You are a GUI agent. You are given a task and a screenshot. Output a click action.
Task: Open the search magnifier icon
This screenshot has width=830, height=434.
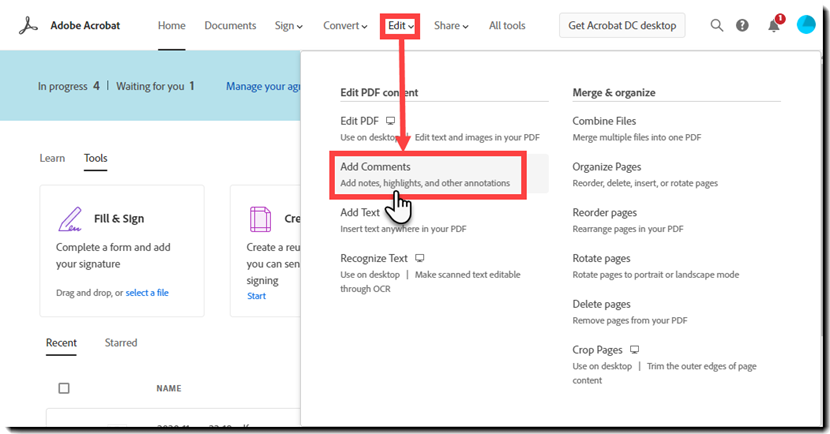pos(717,25)
